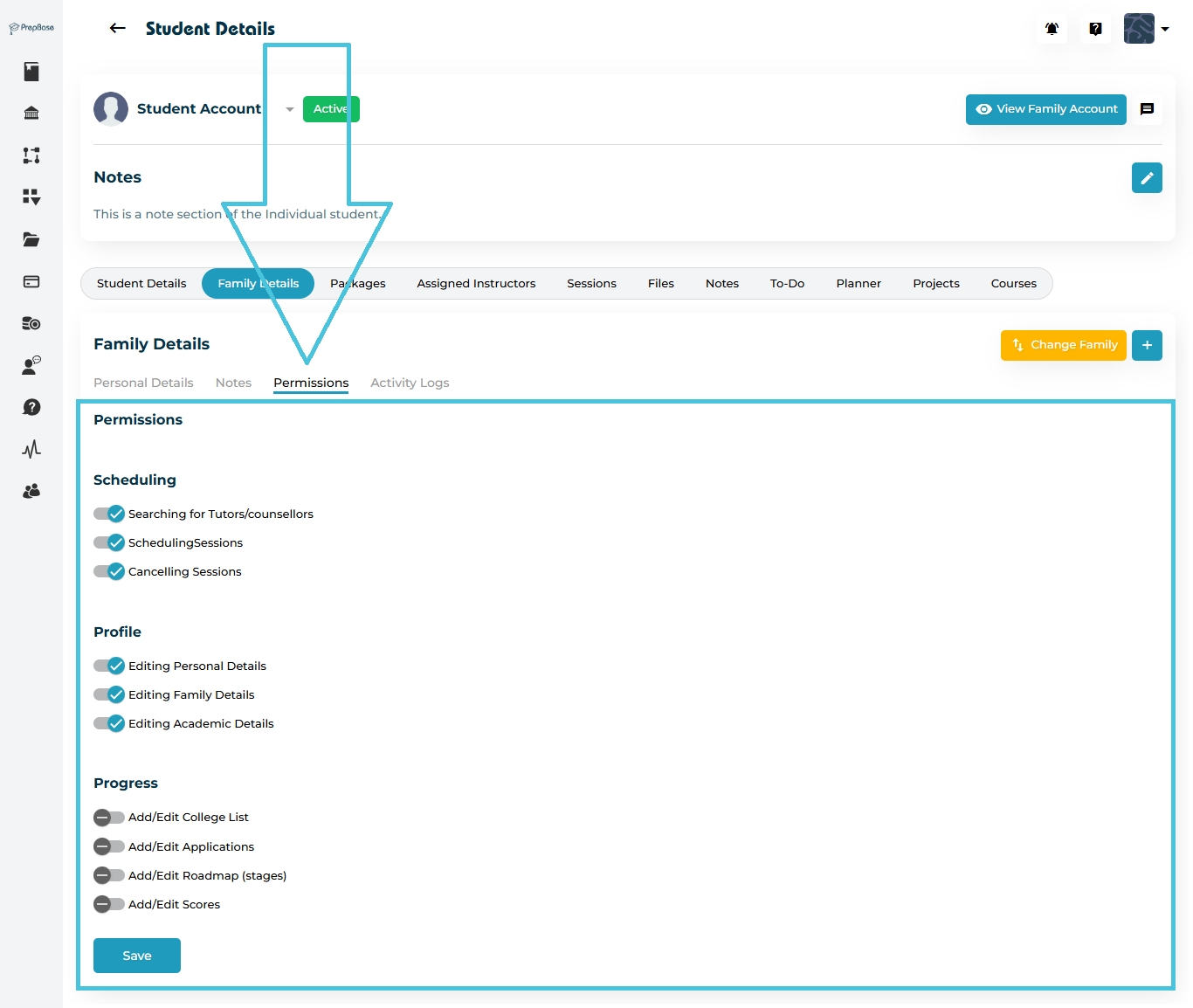The width and height of the screenshot is (1193, 1008).
Task: Click the Save button
Action: click(x=137, y=956)
